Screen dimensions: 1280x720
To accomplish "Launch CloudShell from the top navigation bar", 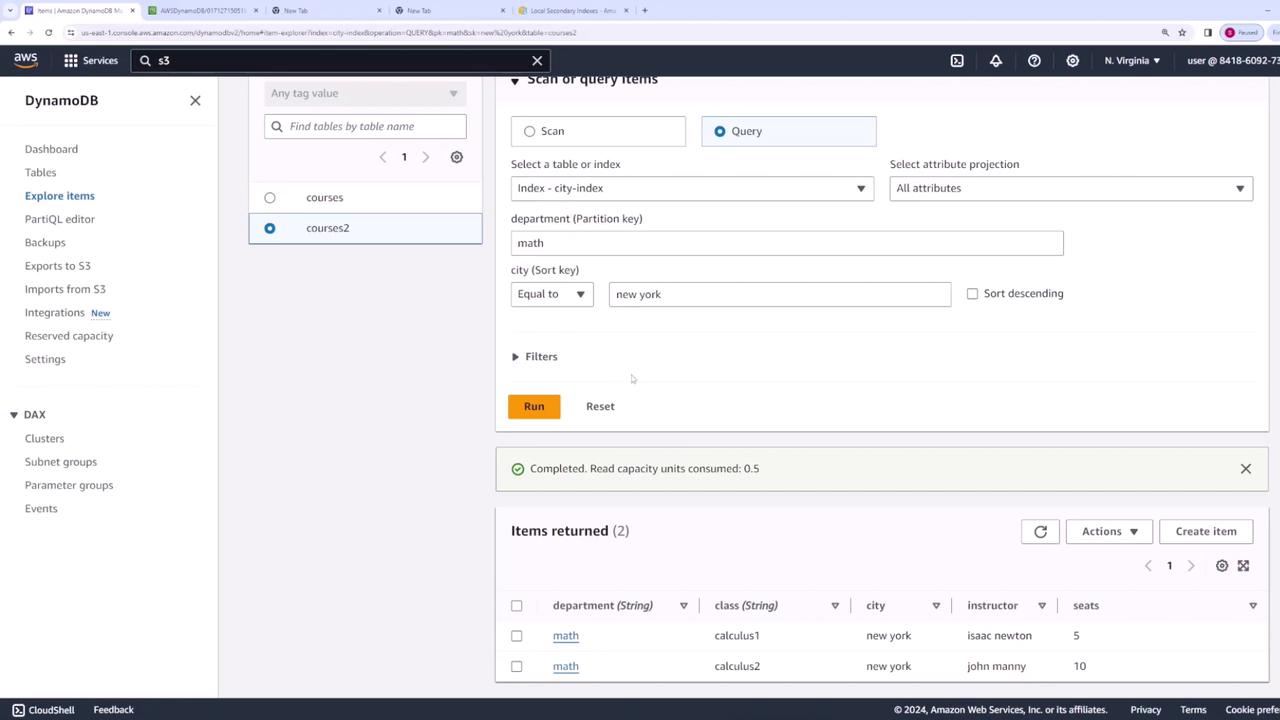I will point(957,61).
